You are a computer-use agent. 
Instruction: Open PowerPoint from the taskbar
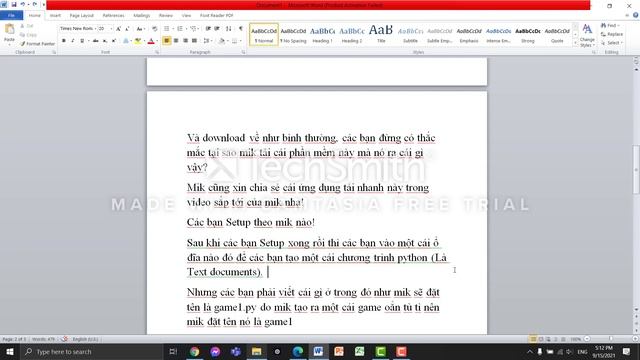coord(339,351)
